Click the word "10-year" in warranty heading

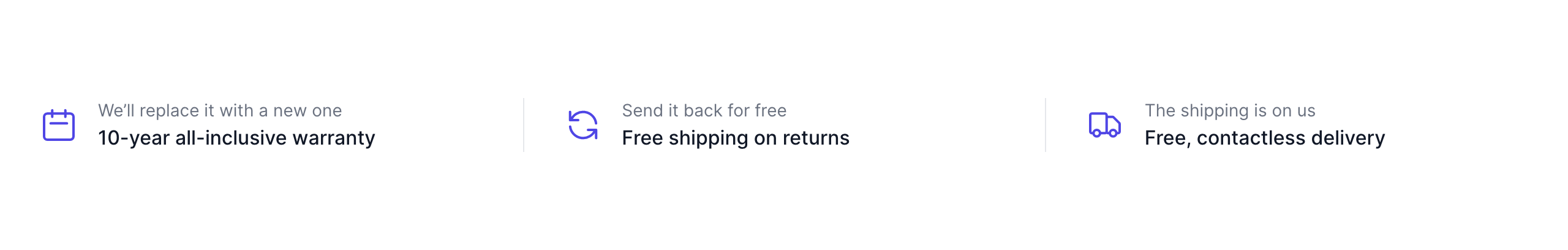click(x=134, y=138)
